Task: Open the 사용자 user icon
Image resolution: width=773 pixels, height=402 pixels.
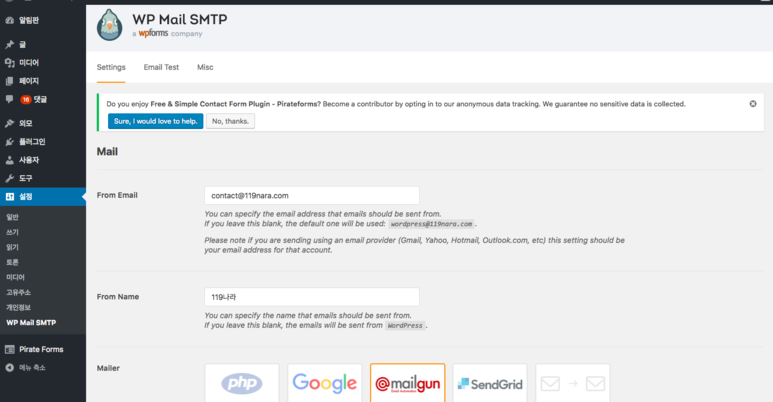Action: (9, 160)
